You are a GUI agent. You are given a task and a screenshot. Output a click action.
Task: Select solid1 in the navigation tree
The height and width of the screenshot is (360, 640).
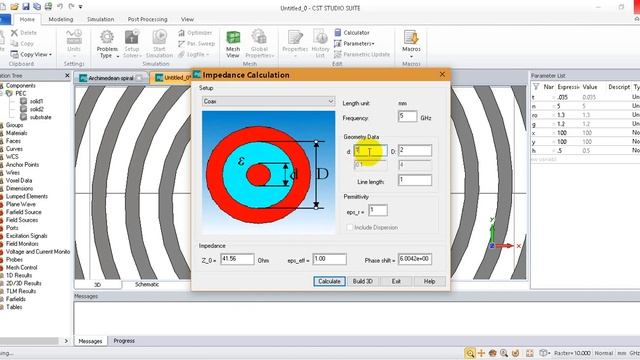coord(37,101)
